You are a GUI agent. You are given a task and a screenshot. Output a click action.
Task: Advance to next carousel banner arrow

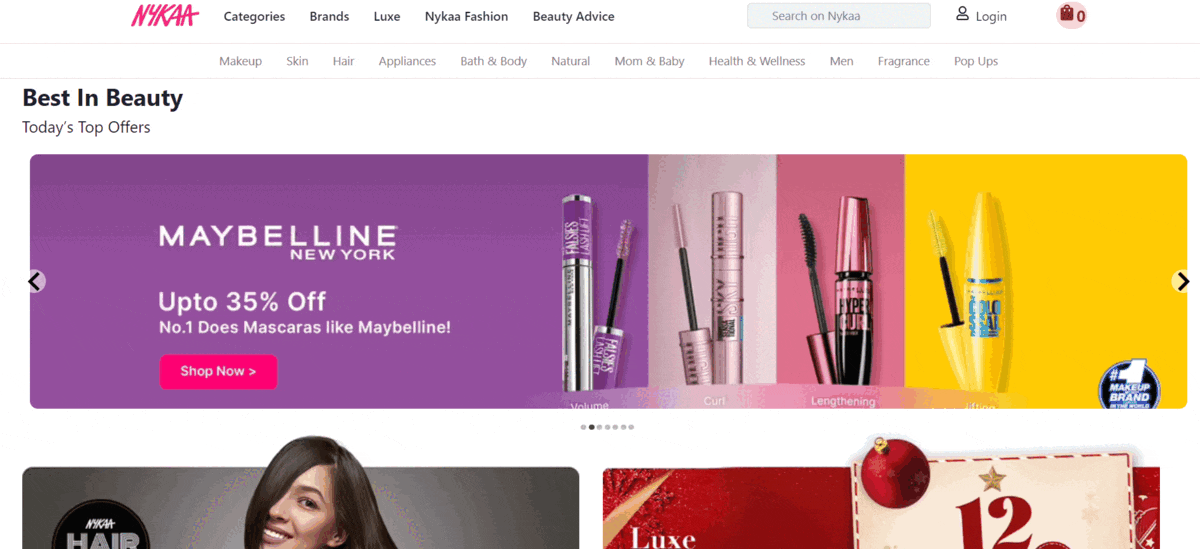pos(1182,282)
